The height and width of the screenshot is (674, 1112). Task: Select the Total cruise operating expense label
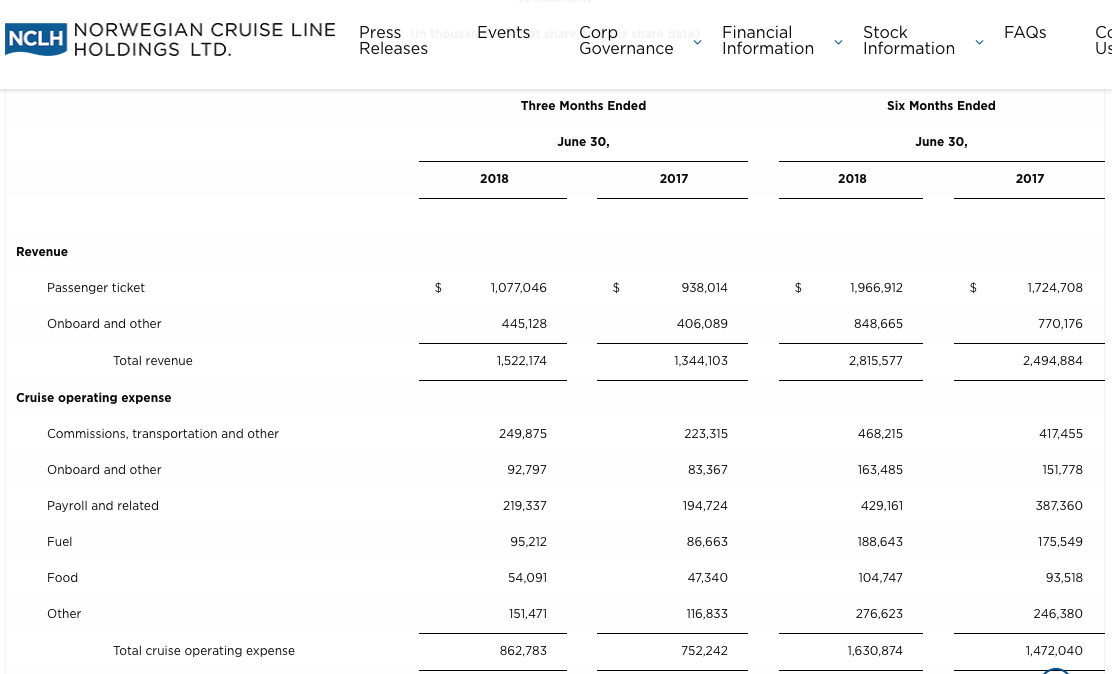tap(204, 651)
